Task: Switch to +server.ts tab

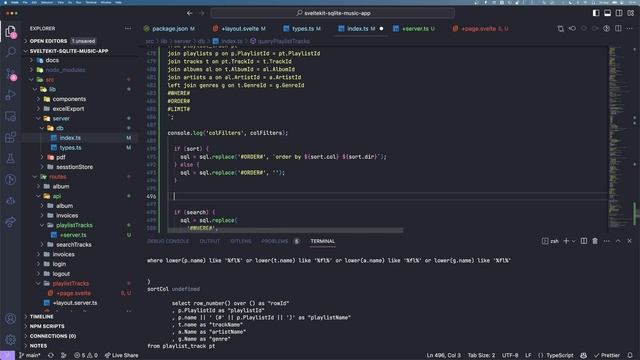Action: click(416, 29)
